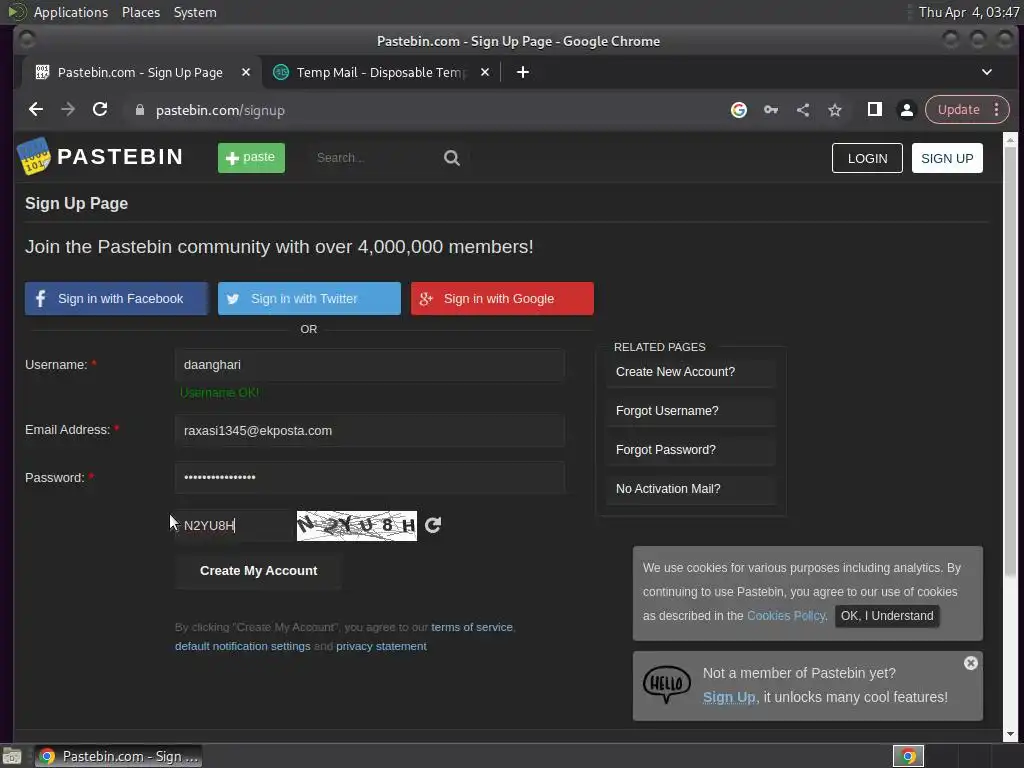Open the privacy statement link
Screen dimensions: 1024x768
(381, 646)
